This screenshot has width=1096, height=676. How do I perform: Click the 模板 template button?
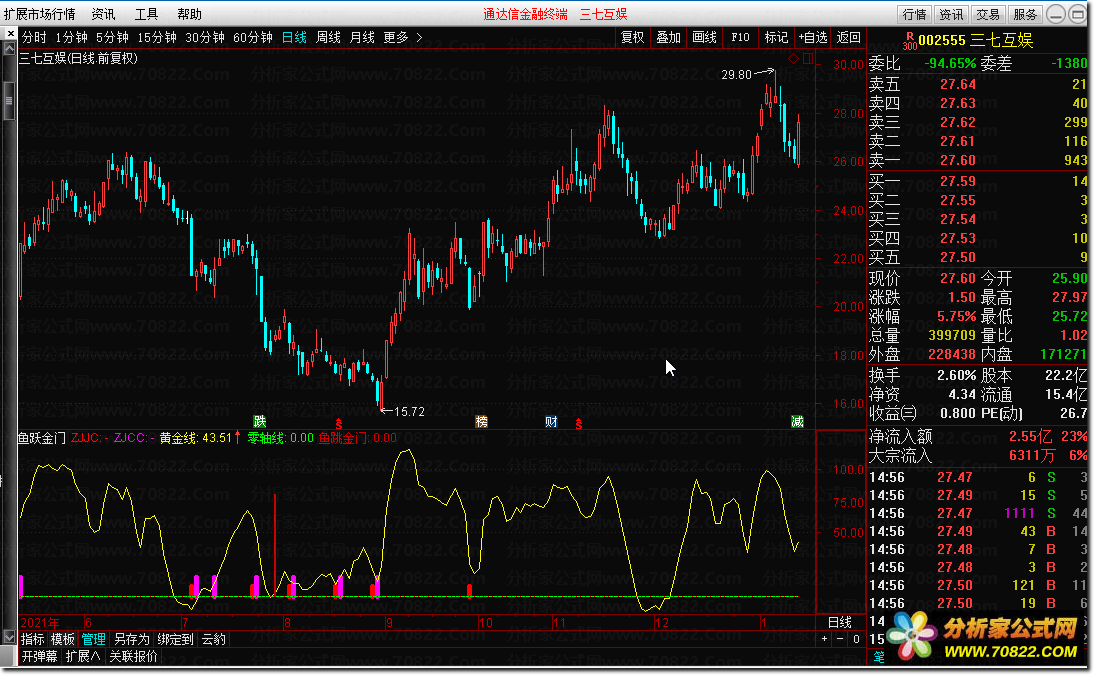(x=62, y=639)
